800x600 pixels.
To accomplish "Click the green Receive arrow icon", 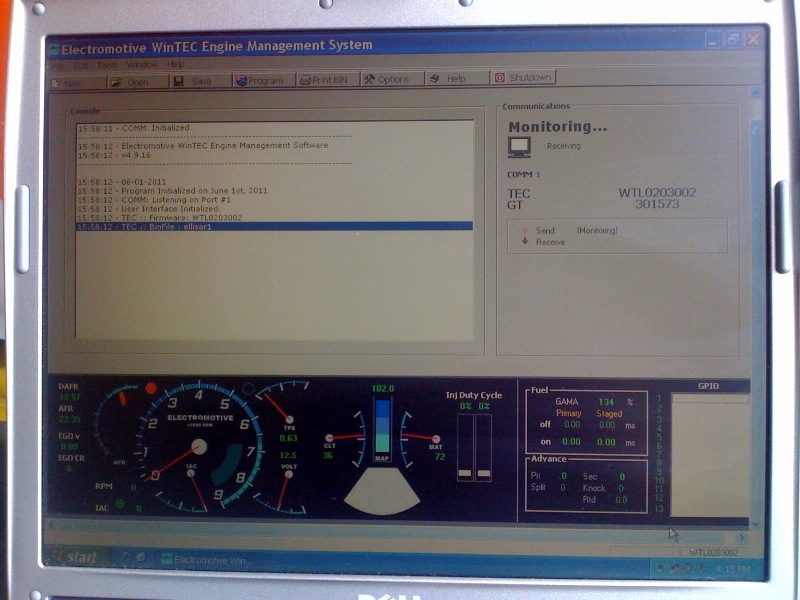I will coord(524,241).
